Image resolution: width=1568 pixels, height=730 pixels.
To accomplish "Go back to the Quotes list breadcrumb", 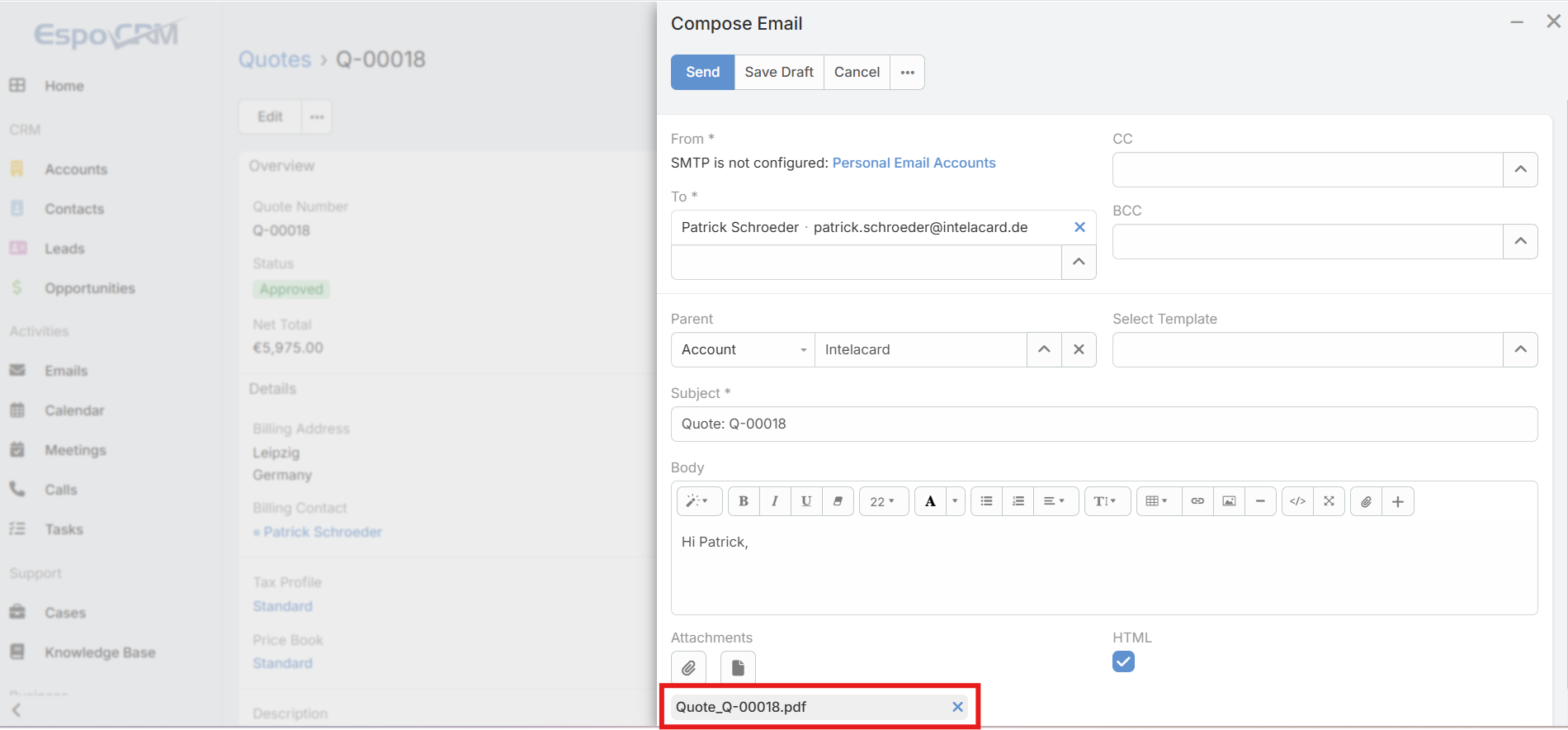I will click(275, 59).
